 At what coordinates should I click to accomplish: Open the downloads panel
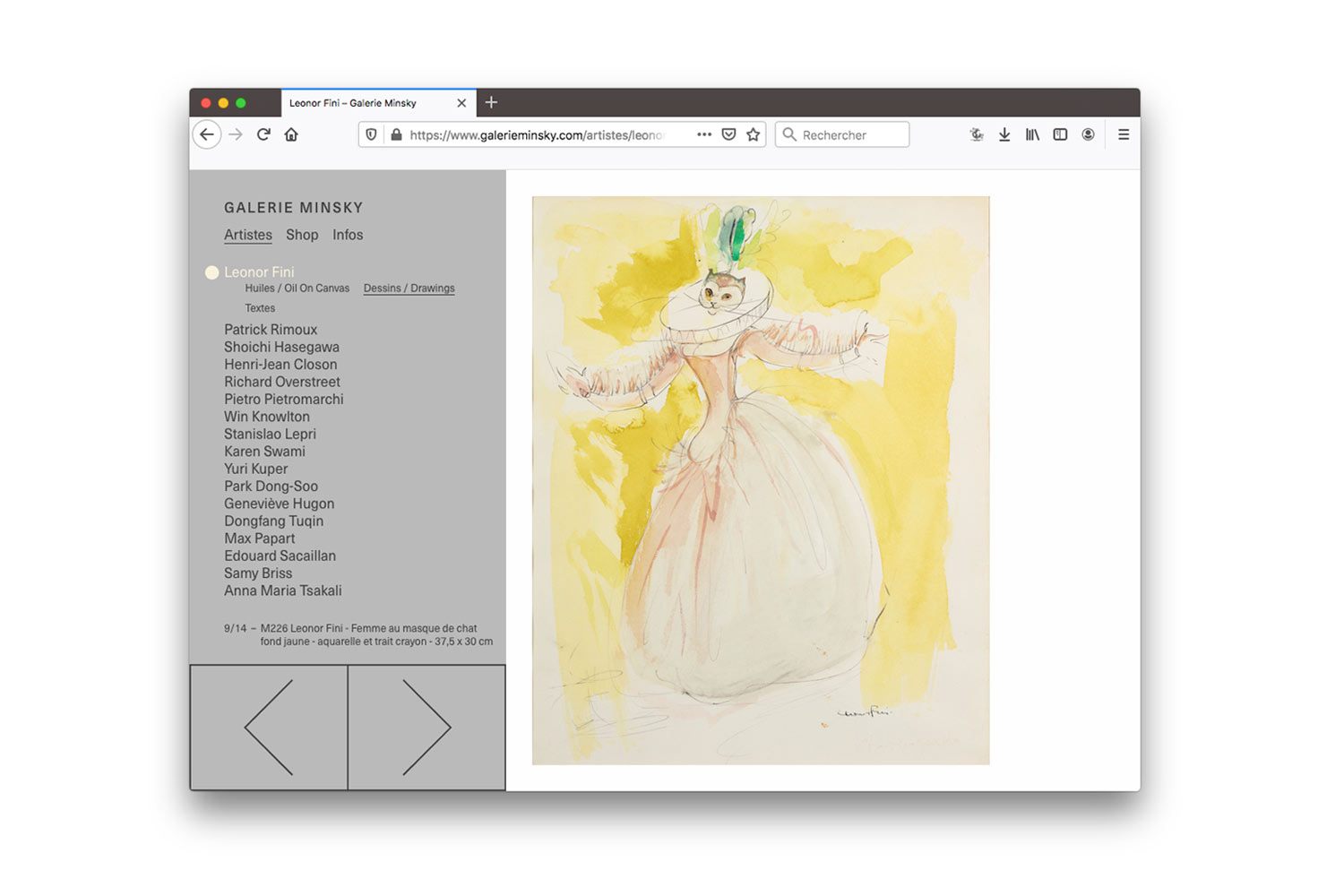(1004, 134)
